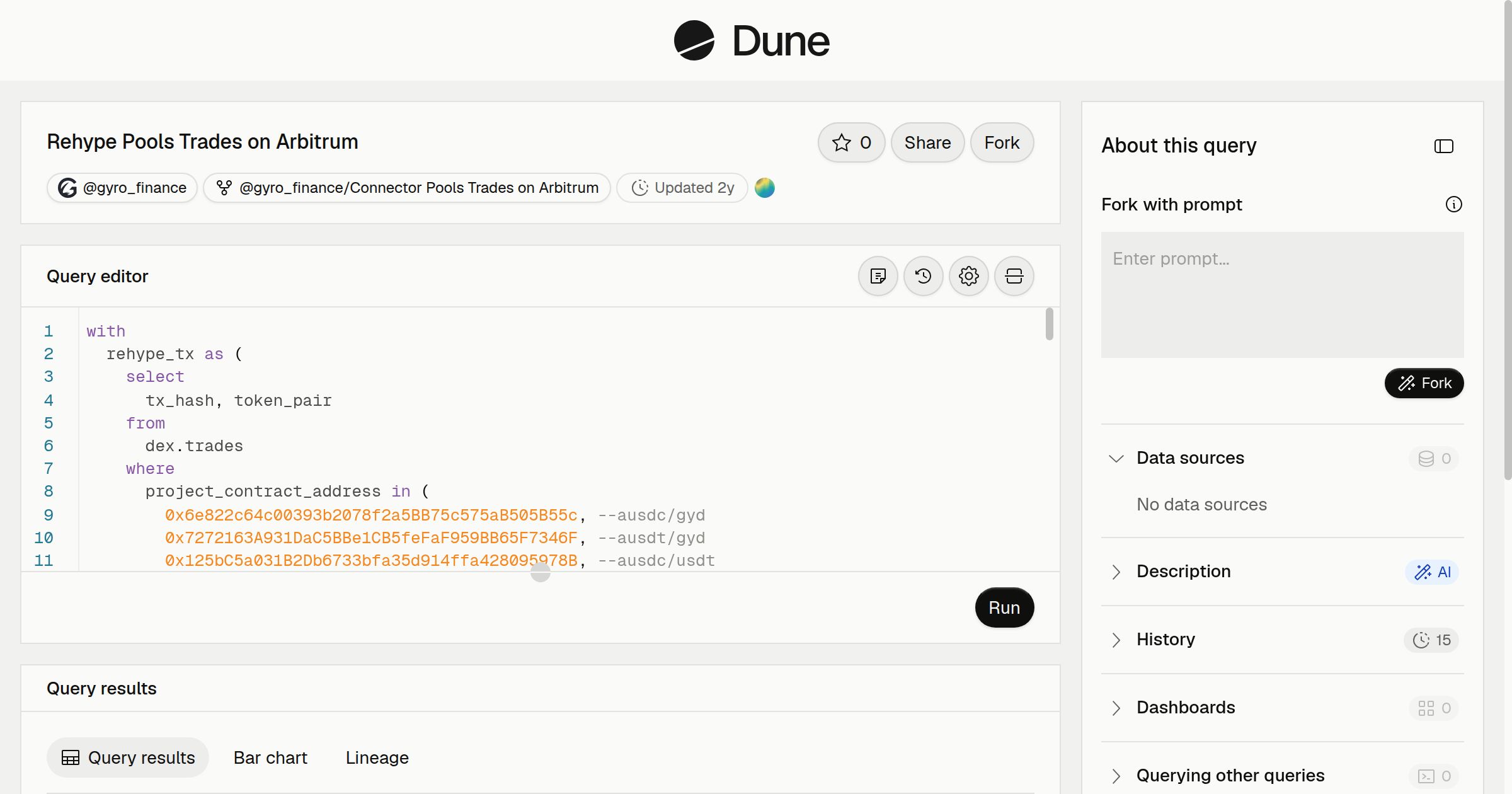Open query editor settings gear
Viewport: 1512px width, 794px height.
tap(969, 276)
